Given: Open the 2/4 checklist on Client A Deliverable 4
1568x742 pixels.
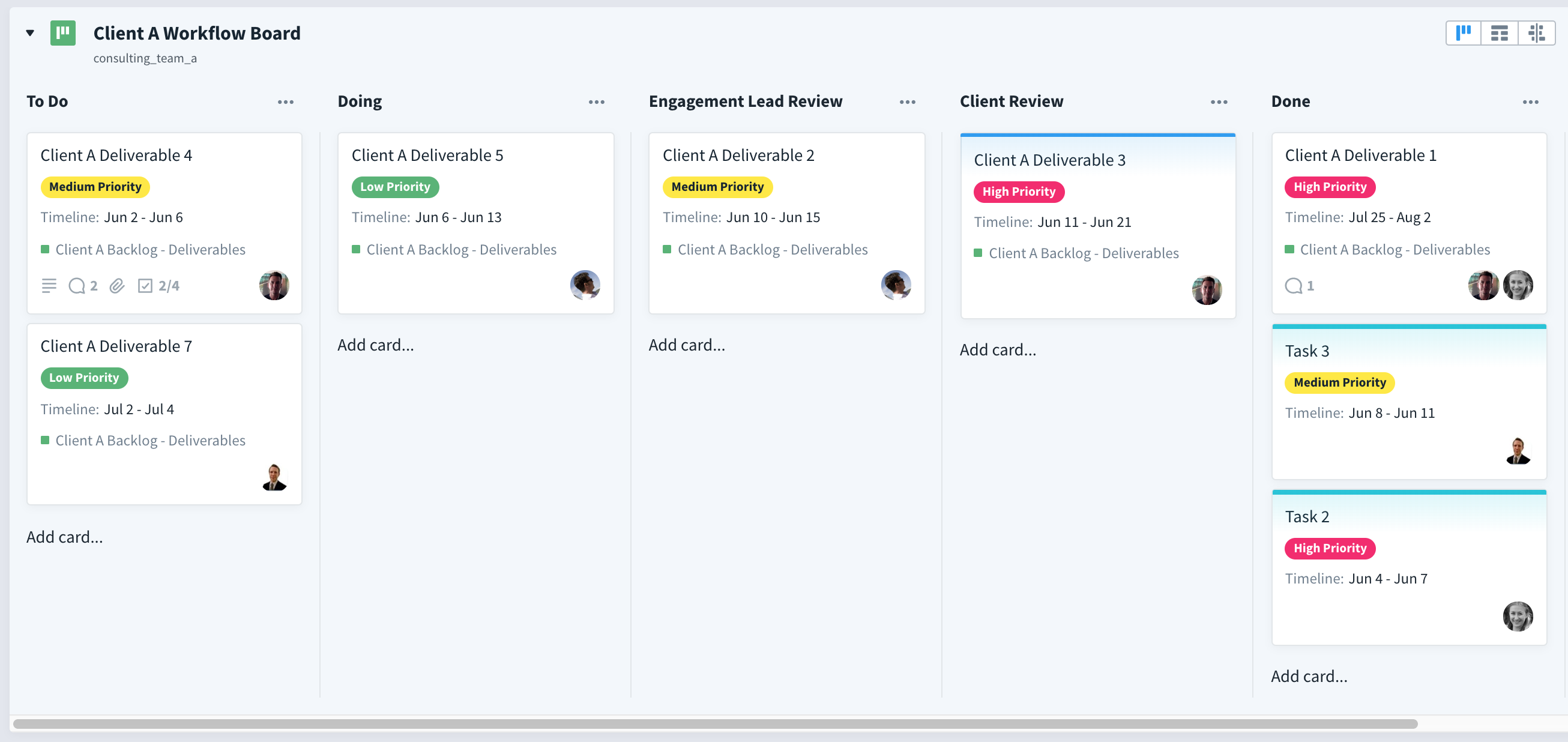Looking at the screenshot, I should (x=145, y=285).
